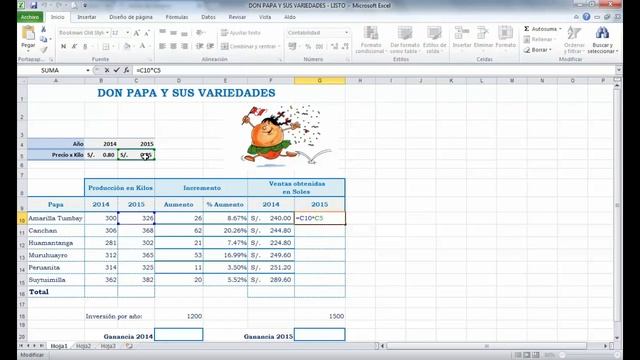This screenshot has height=360, width=640.
Task: Cancel the formula with X icon
Action: point(107,70)
